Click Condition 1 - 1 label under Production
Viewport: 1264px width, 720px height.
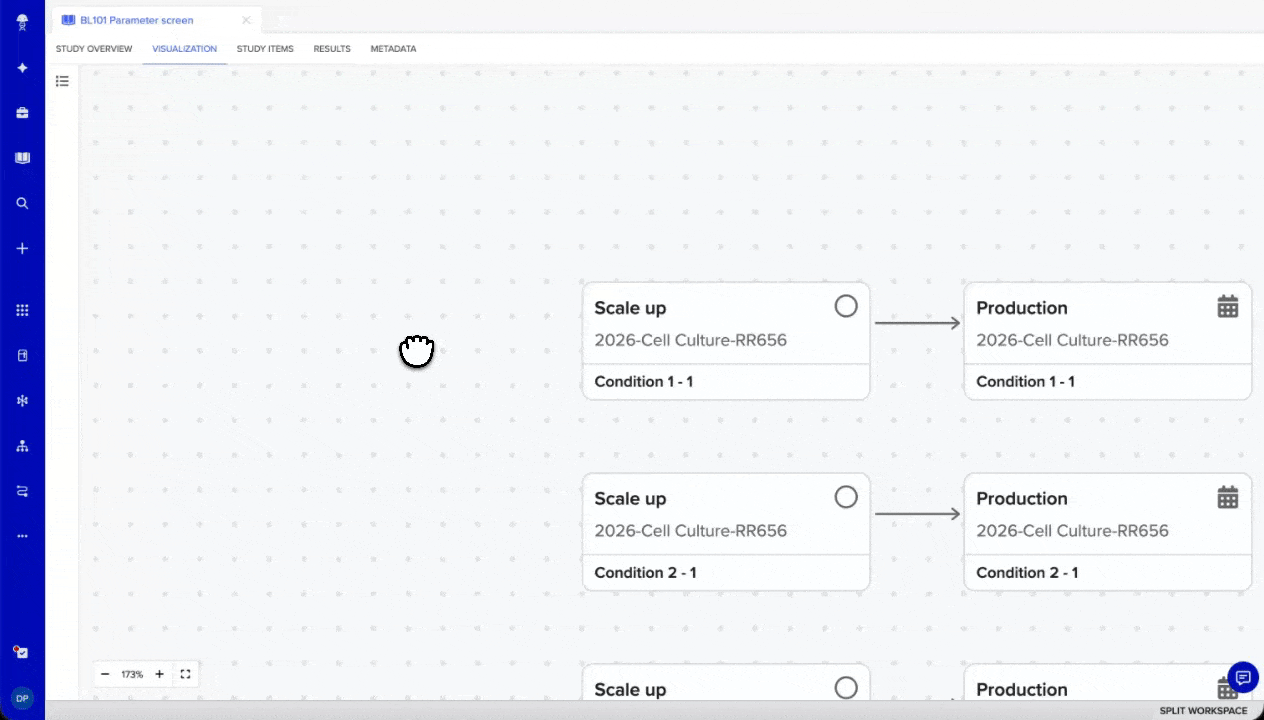[1026, 382]
